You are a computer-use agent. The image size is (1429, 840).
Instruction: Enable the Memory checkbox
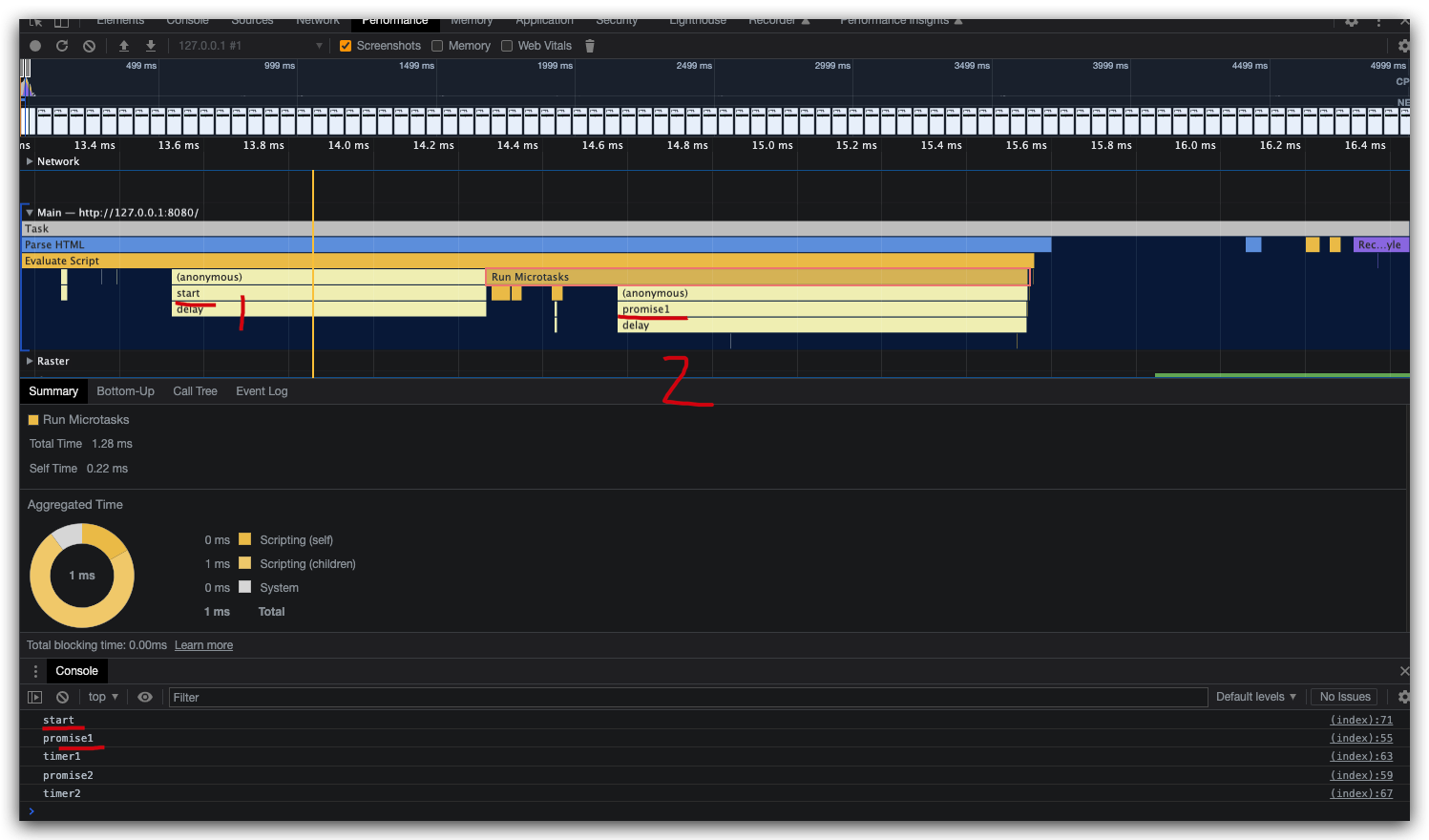pos(437,46)
